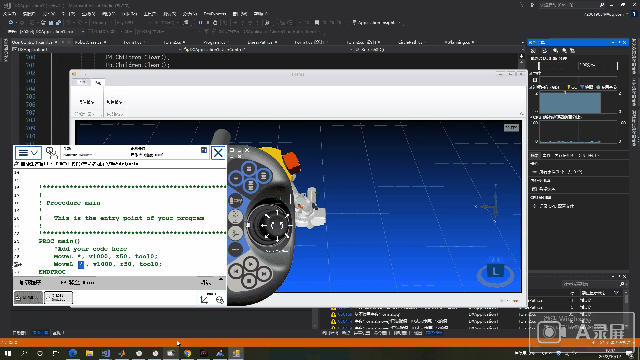Select mechanical unit hardware button on pendant
640x360 pixels.
tap(236, 201)
